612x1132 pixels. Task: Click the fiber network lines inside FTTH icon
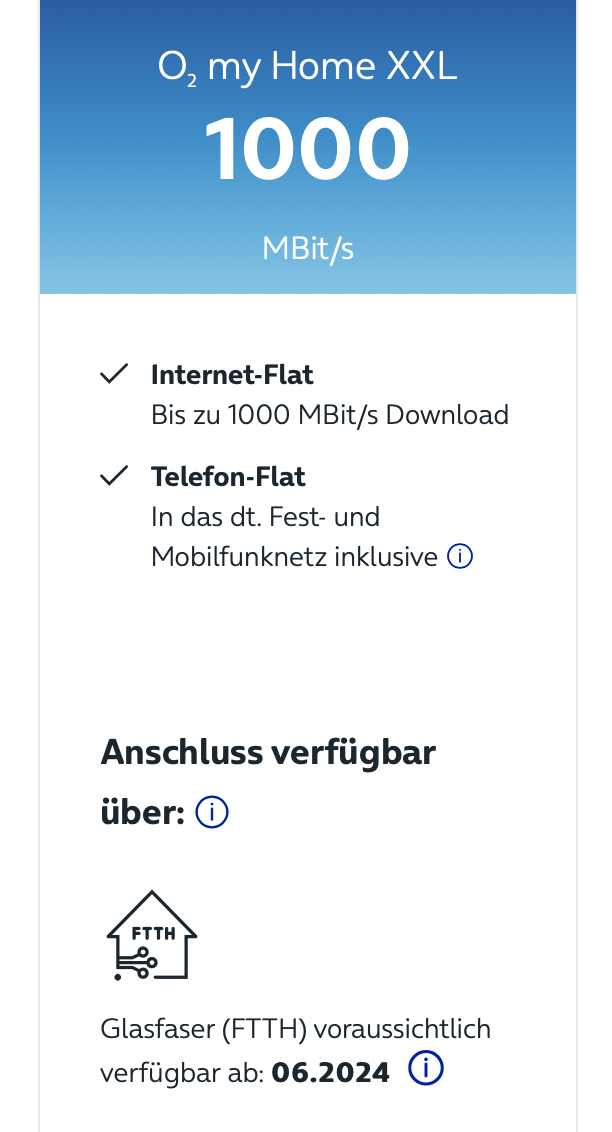138,963
